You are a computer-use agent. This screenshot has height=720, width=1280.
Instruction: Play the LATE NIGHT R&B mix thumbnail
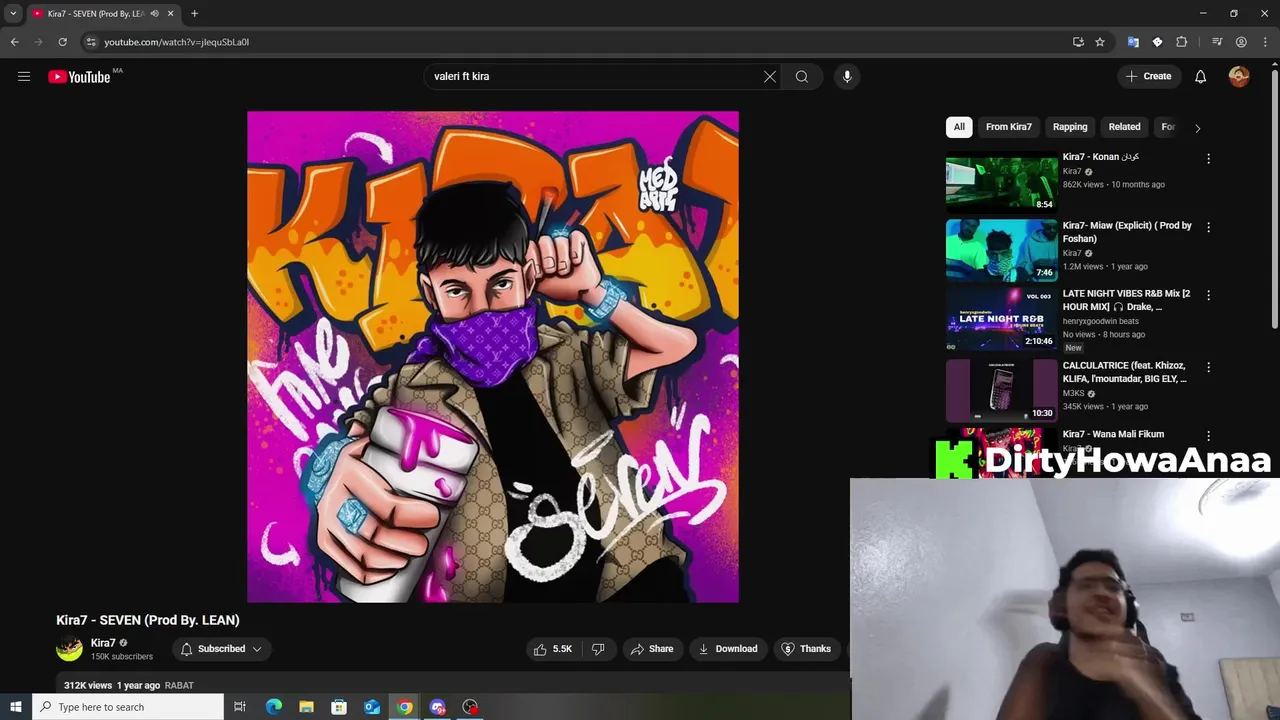pos(1001,318)
